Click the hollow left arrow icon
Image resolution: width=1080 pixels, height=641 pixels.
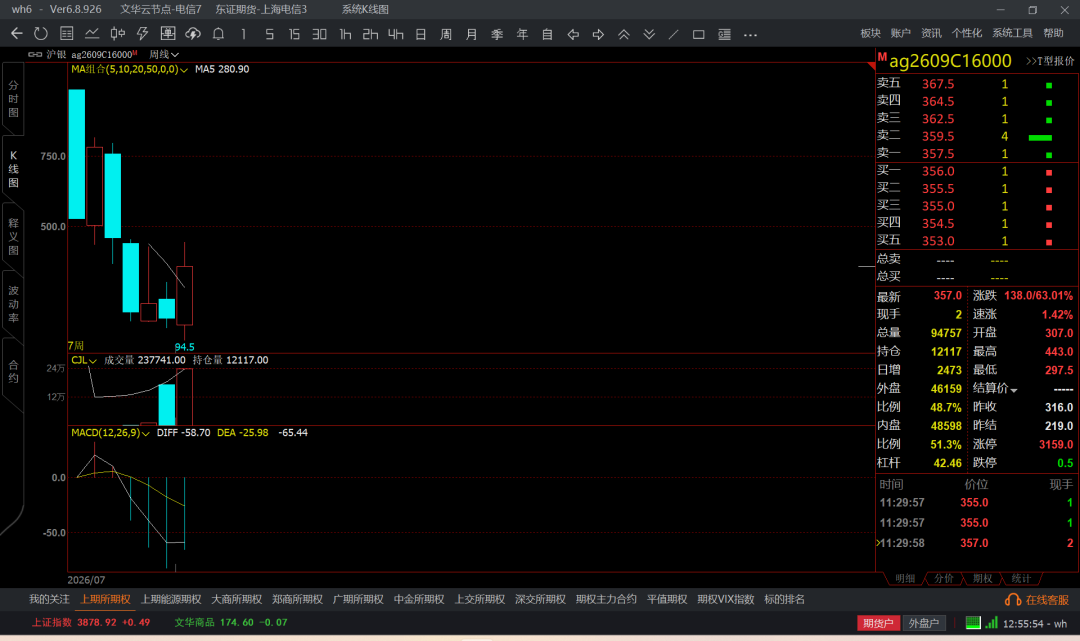(573, 34)
